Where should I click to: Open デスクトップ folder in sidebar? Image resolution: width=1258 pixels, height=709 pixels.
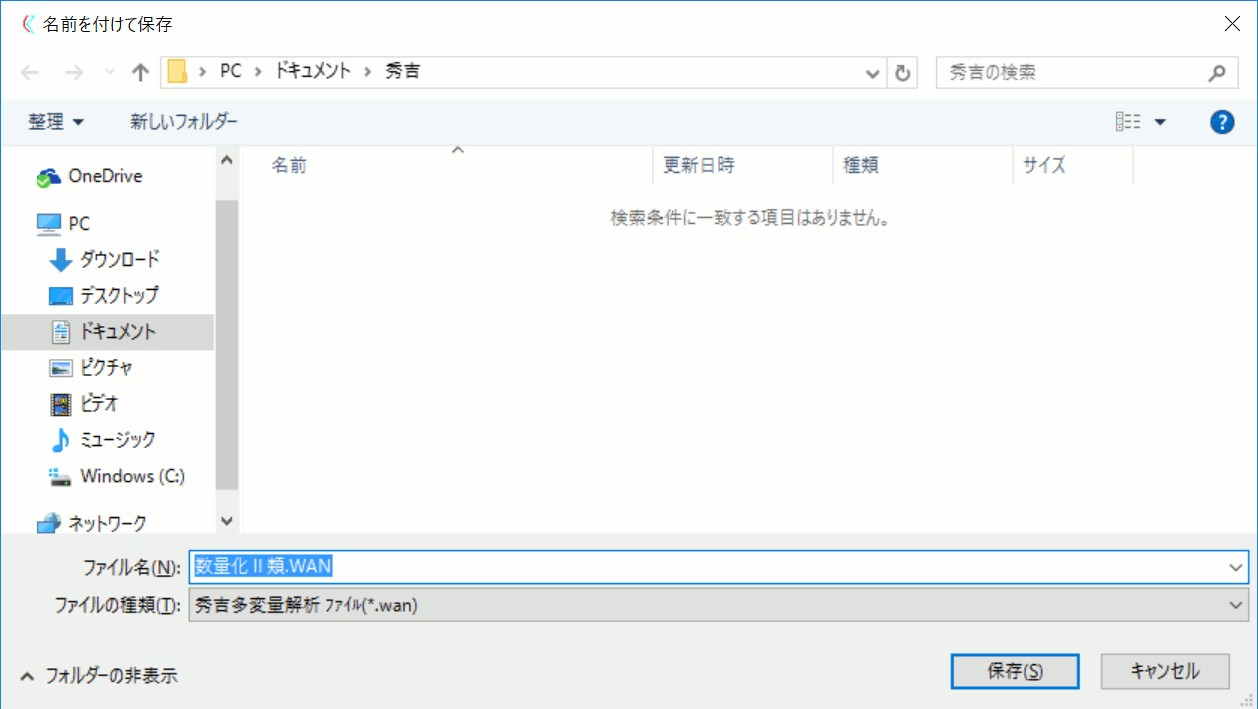(x=120, y=296)
